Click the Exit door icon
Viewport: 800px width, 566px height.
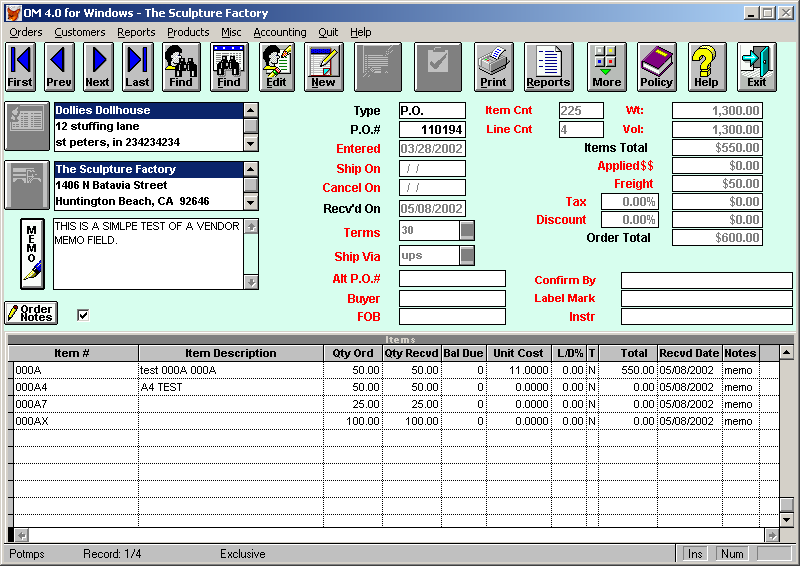757,67
